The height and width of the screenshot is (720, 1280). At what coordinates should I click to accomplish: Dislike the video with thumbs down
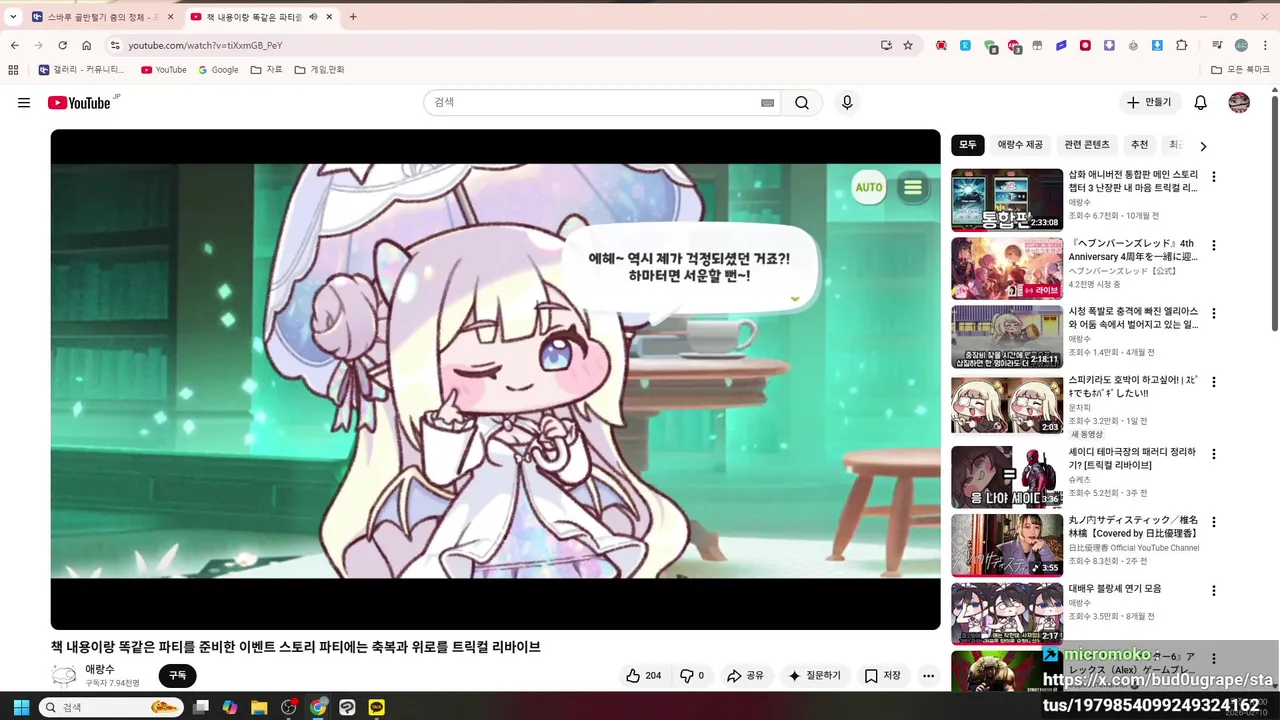pyautogui.click(x=692, y=676)
